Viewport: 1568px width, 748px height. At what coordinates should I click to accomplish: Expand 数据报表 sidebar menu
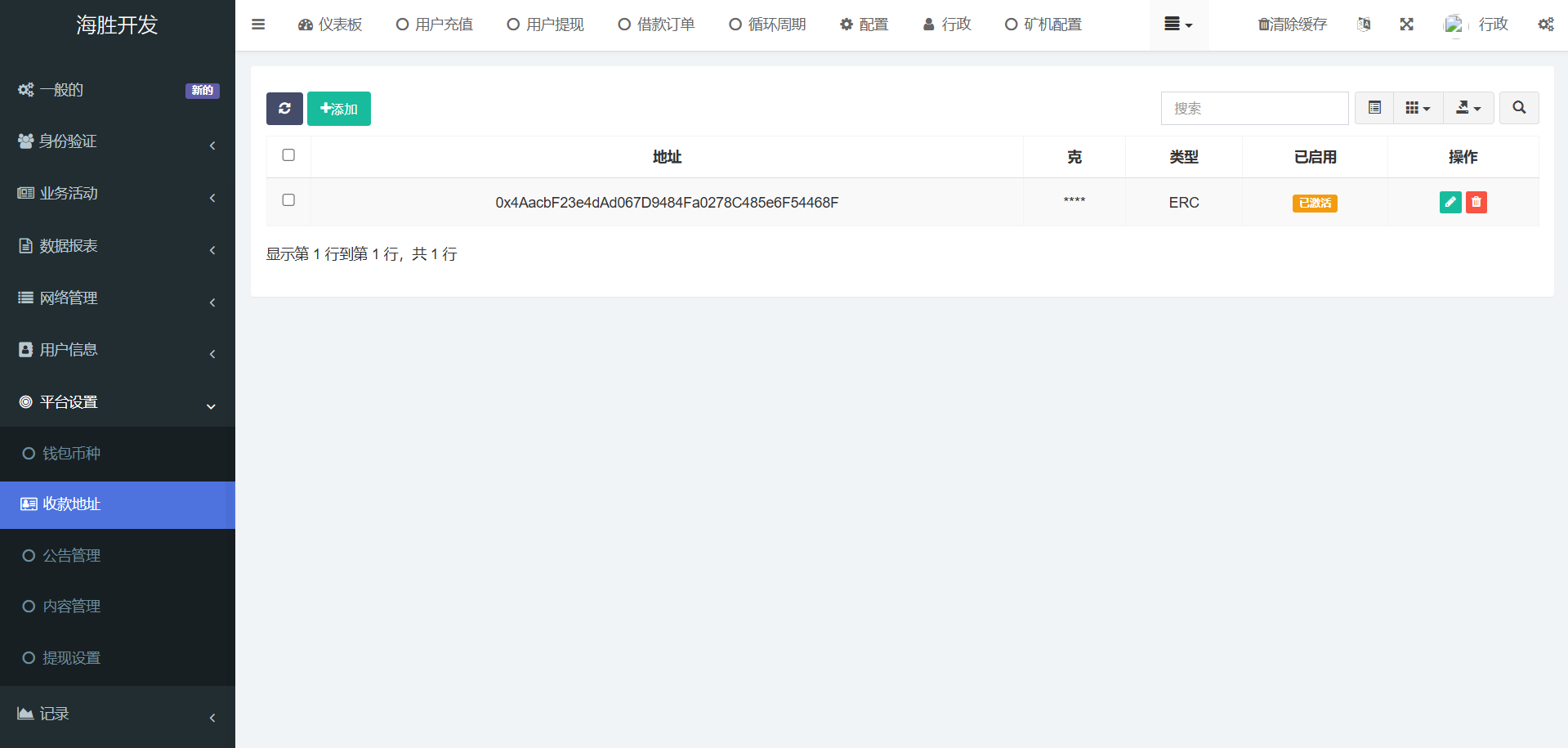118,246
